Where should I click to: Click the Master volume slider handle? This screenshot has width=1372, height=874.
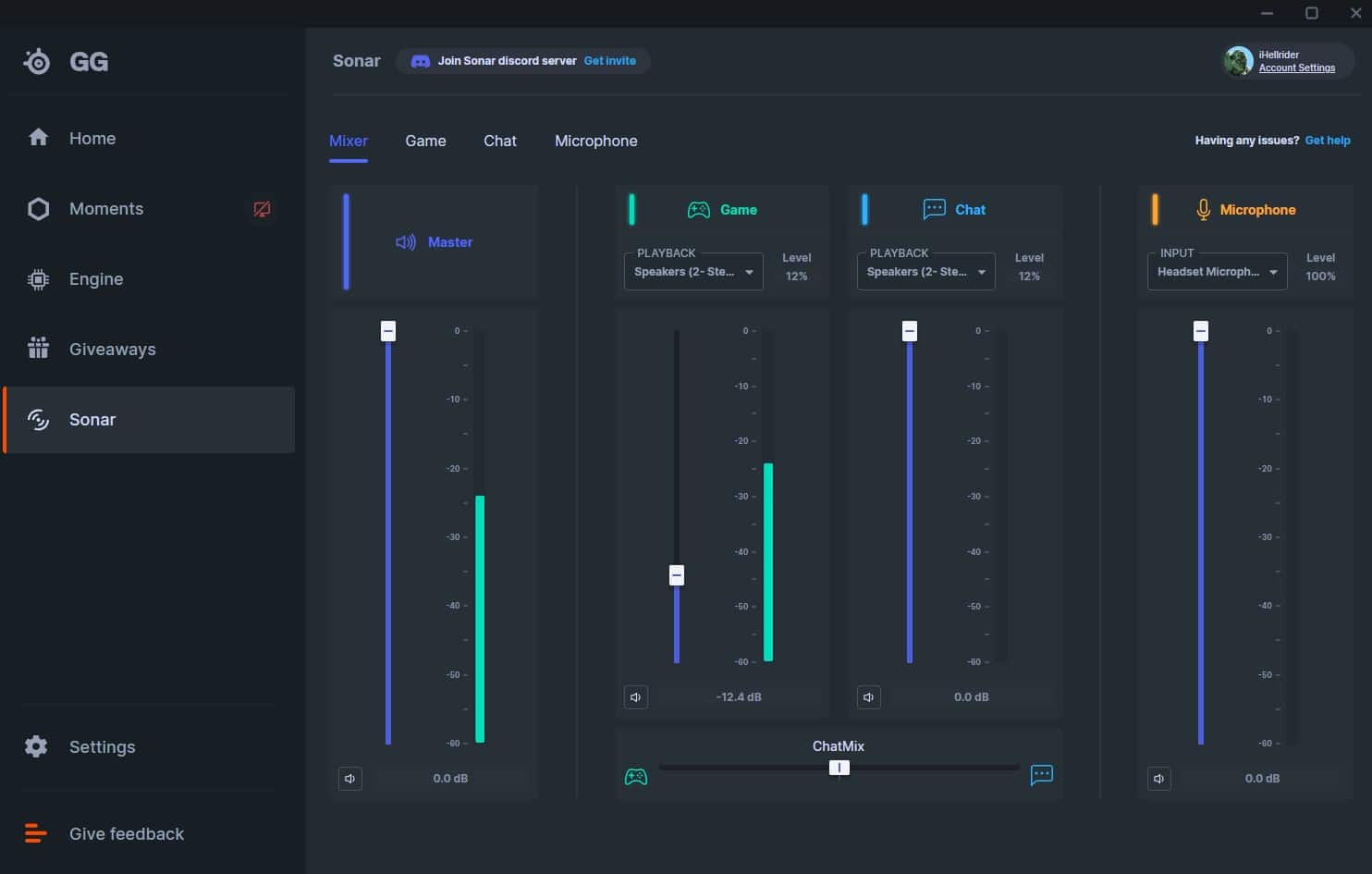[388, 330]
